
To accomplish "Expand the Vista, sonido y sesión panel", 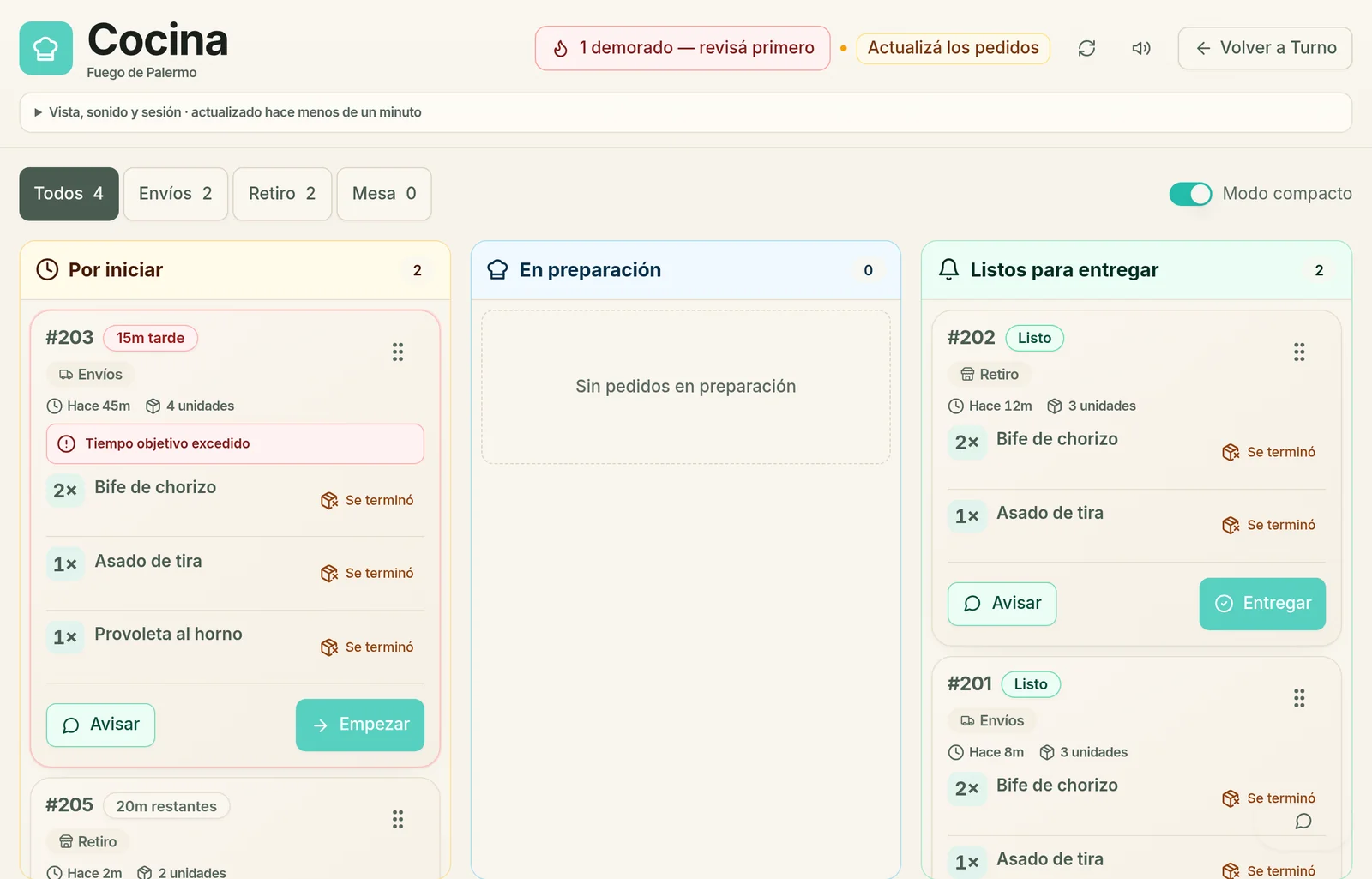I will (685, 112).
